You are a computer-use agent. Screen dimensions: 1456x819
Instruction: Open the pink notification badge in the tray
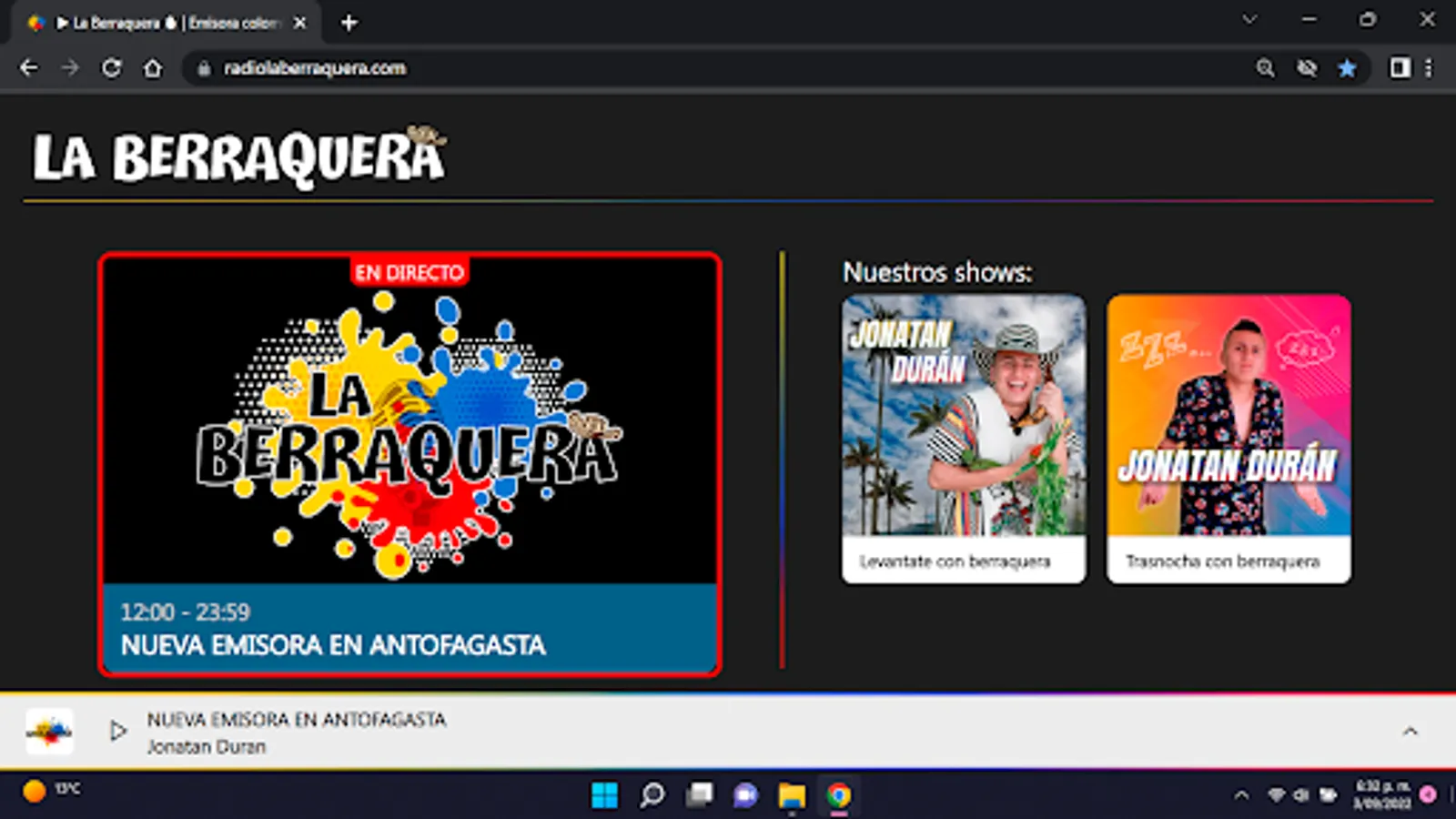click(x=1428, y=794)
